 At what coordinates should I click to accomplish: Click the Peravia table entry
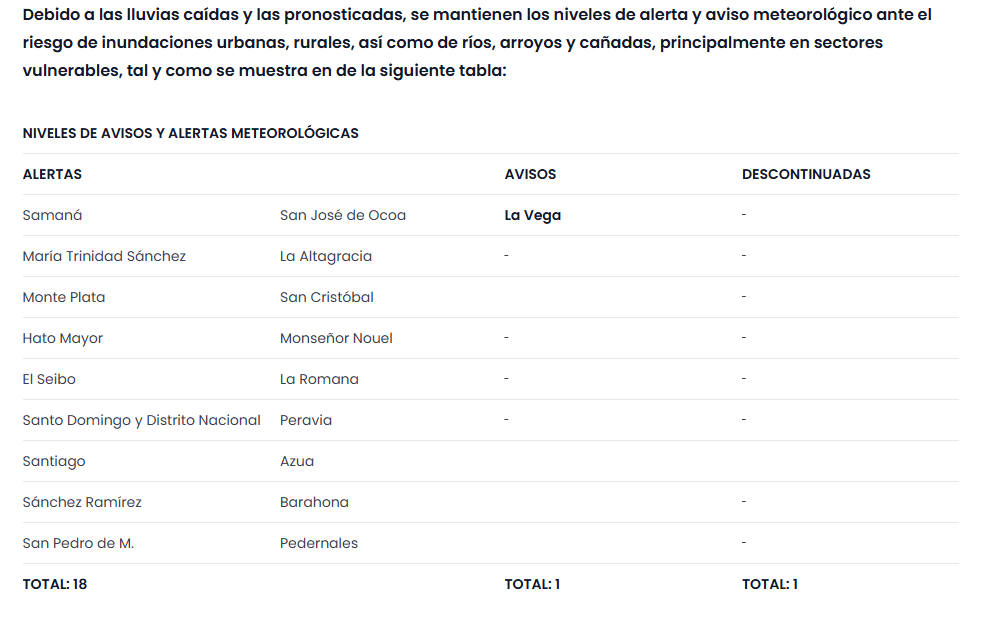click(x=305, y=420)
